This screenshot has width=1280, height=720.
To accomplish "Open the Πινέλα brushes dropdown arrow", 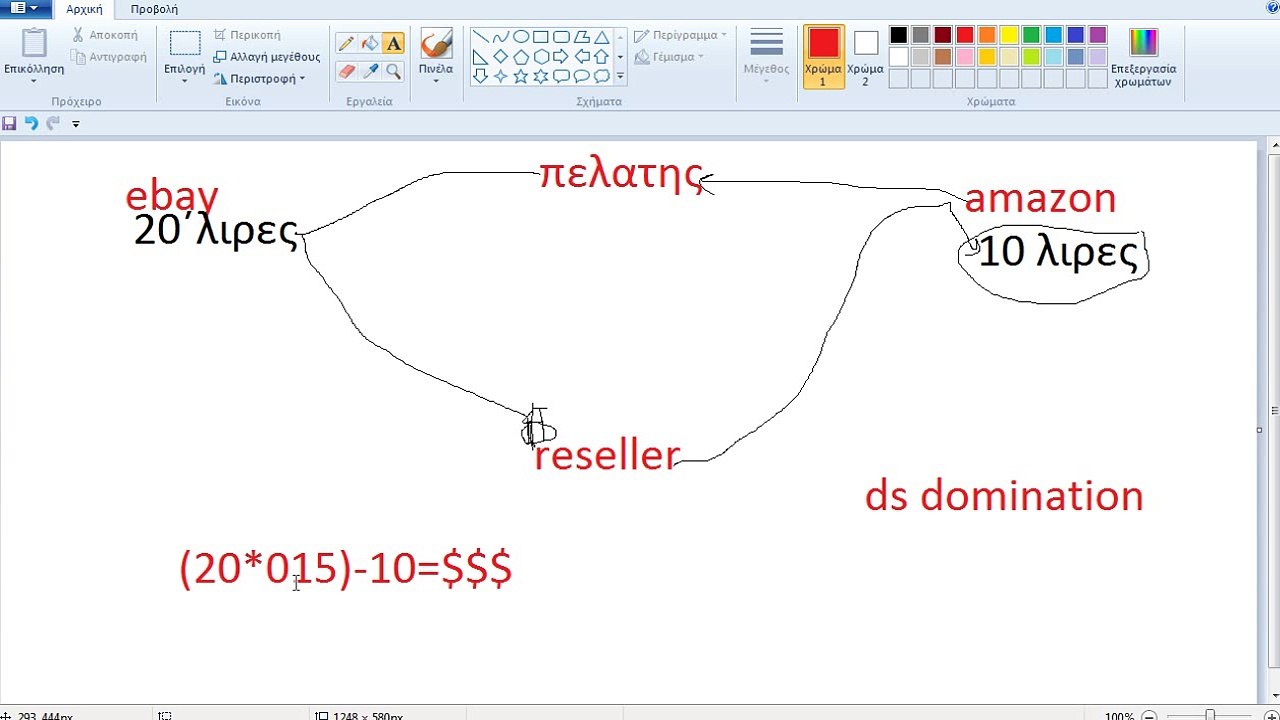I will (436, 81).
